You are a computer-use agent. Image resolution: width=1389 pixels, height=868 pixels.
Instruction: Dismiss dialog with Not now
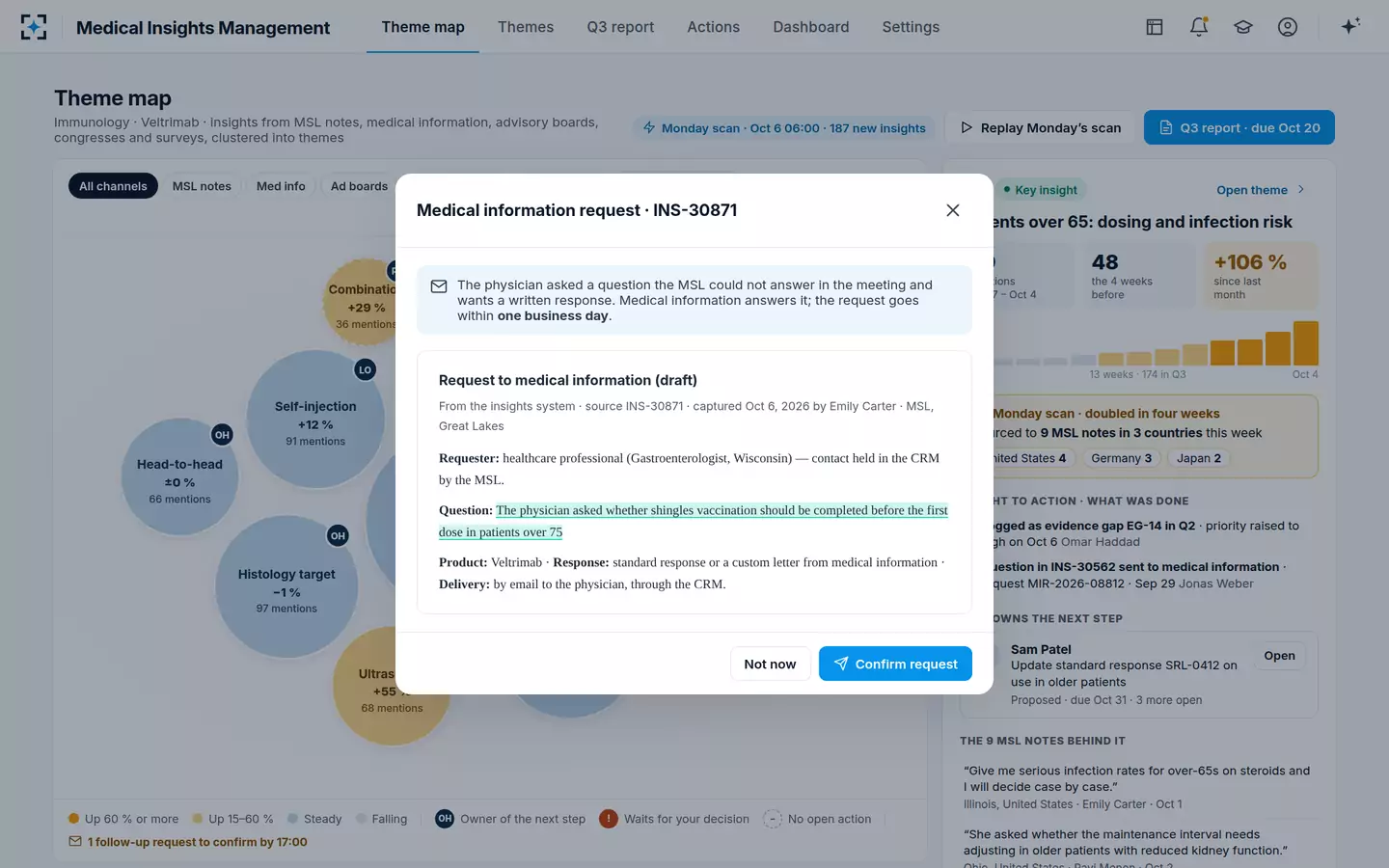770,664
